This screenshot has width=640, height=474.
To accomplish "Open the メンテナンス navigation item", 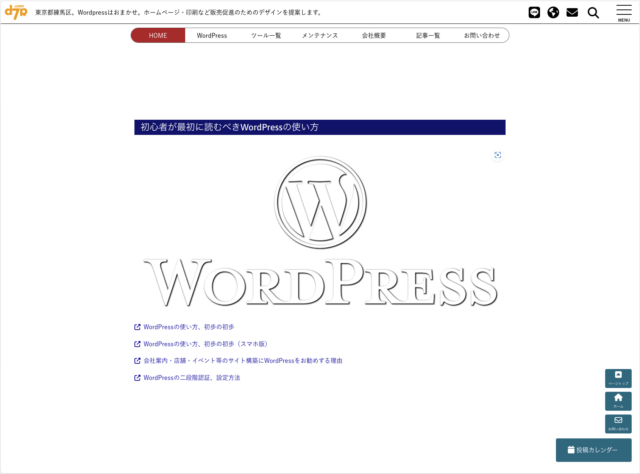I will point(320,36).
